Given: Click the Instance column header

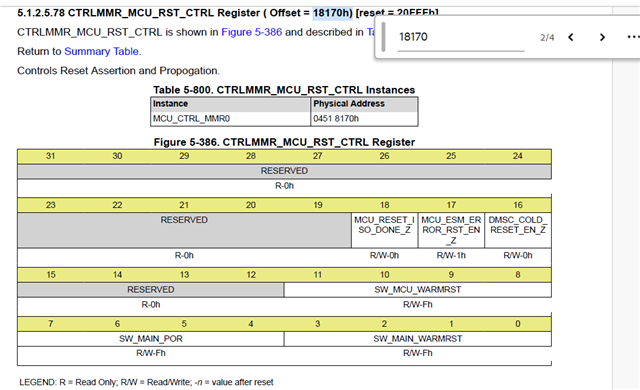Looking at the screenshot, I should (230, 104).
